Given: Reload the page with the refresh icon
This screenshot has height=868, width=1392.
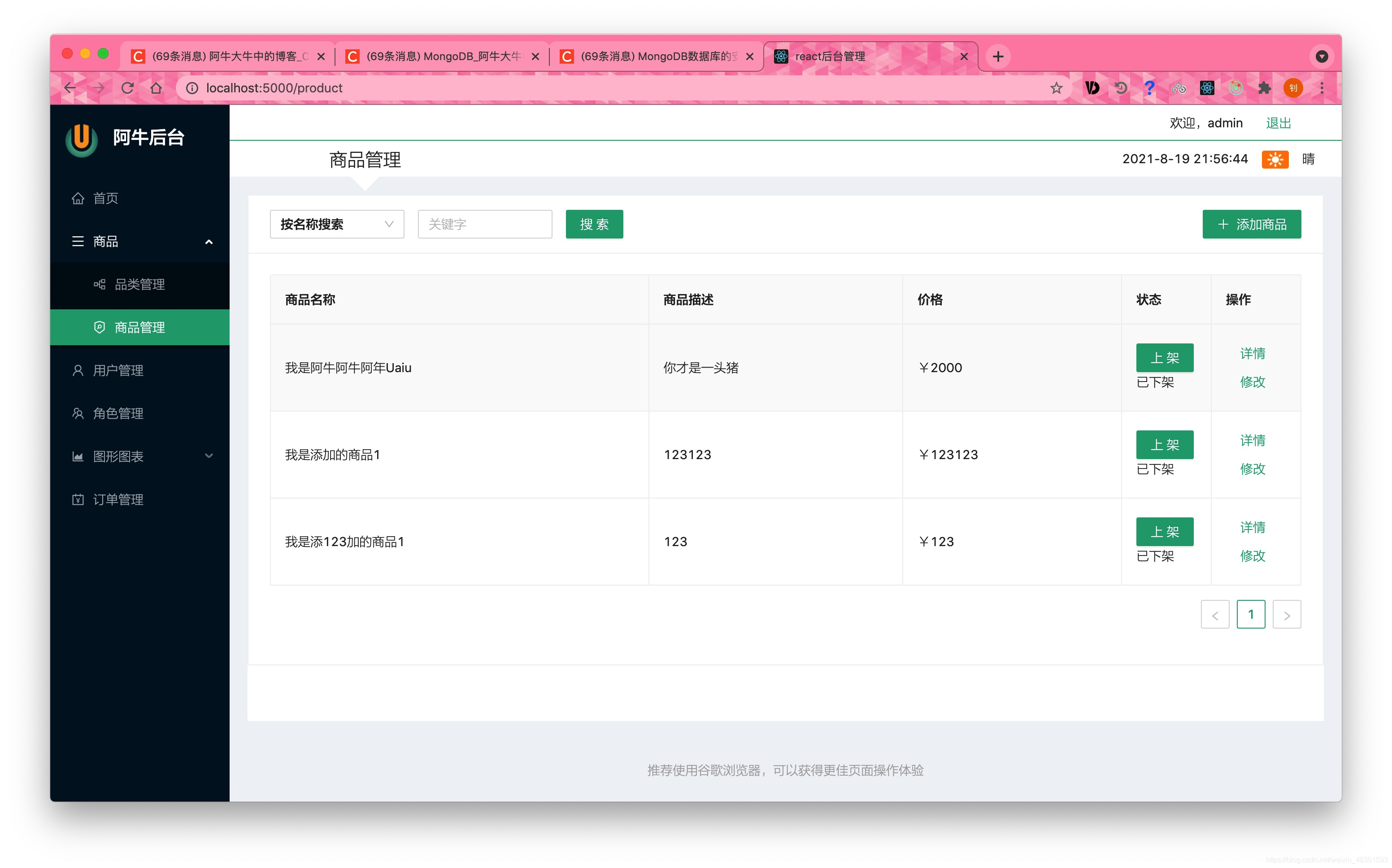Looking at the screenshot, I should click(127, 88).
